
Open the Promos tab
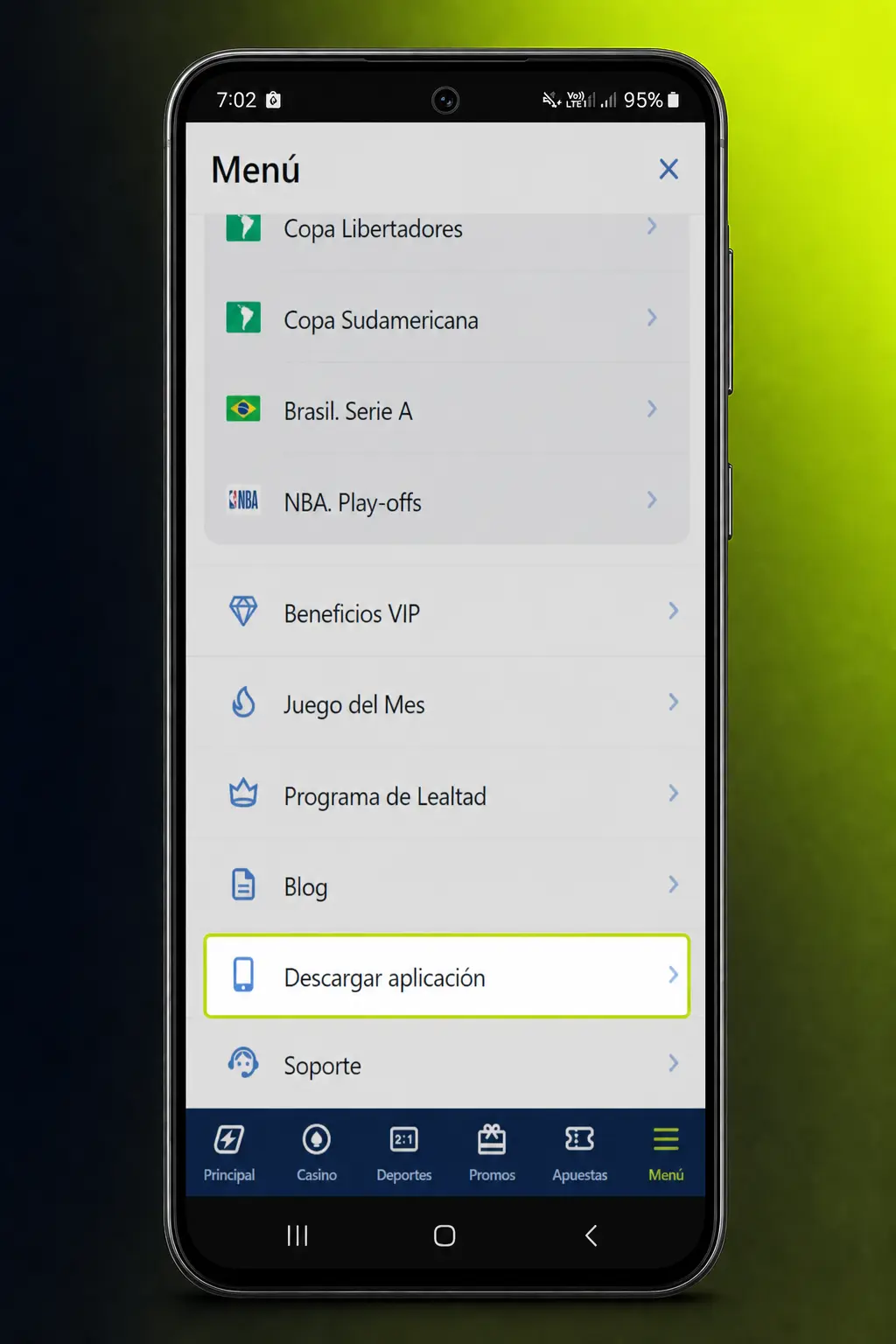[x=492, y=1153]
